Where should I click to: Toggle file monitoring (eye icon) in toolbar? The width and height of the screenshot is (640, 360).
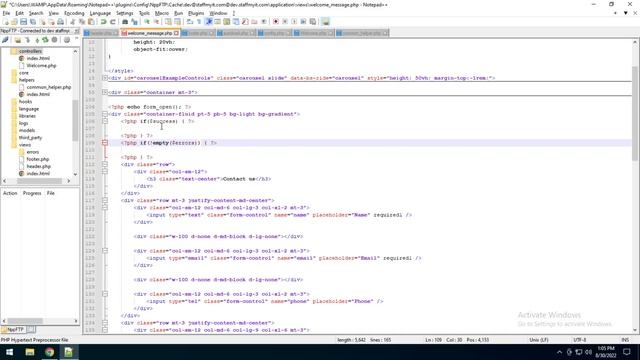[x=264, y=22]
